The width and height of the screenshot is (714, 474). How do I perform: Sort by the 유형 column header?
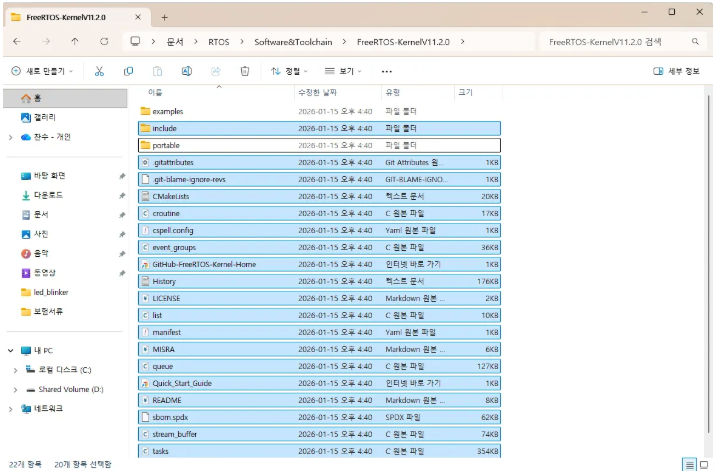coord(418,92)
